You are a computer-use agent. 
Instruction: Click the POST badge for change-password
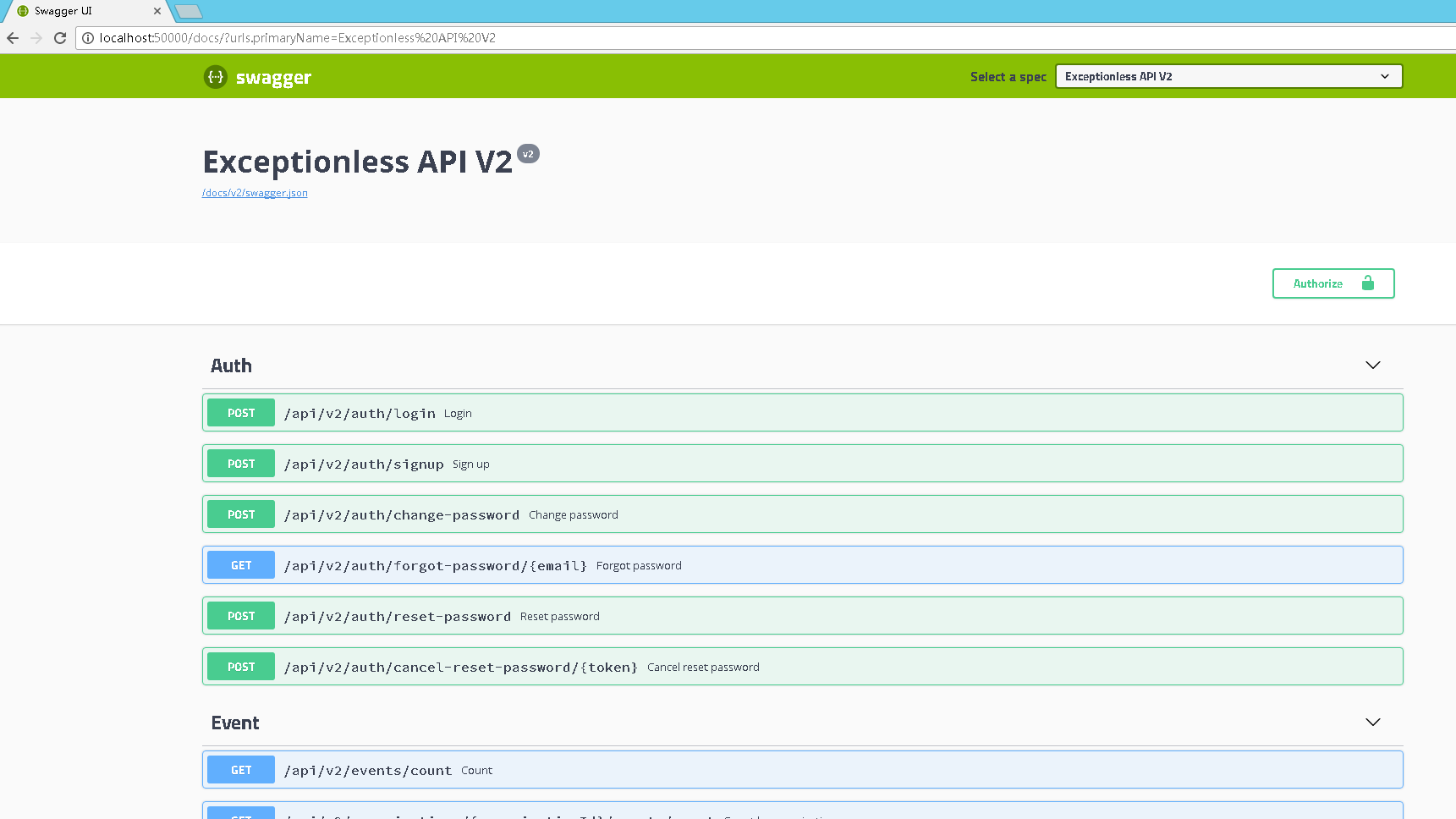pyautogui.click(x=241, y=514)
